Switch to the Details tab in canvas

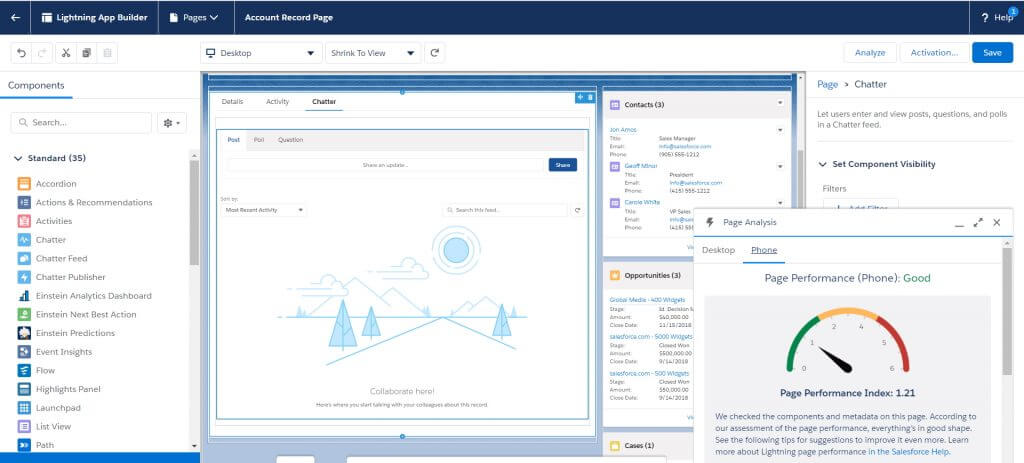[x=232, y=102]
